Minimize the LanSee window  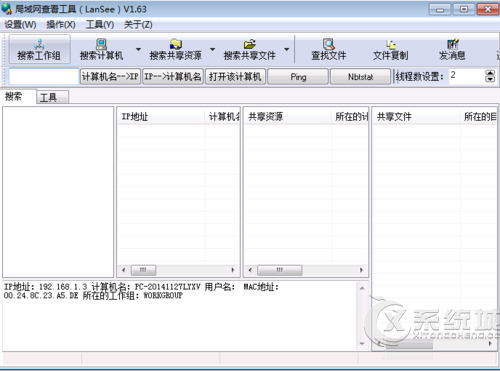tap(440, 9)
